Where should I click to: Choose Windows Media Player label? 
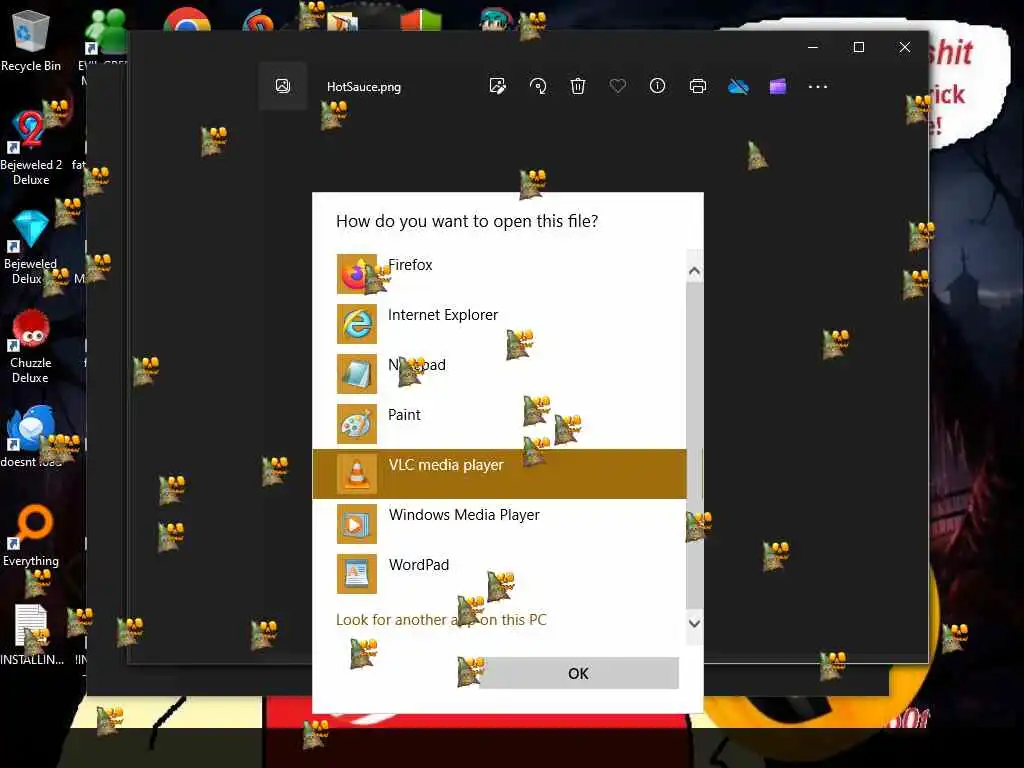(464, 515)
